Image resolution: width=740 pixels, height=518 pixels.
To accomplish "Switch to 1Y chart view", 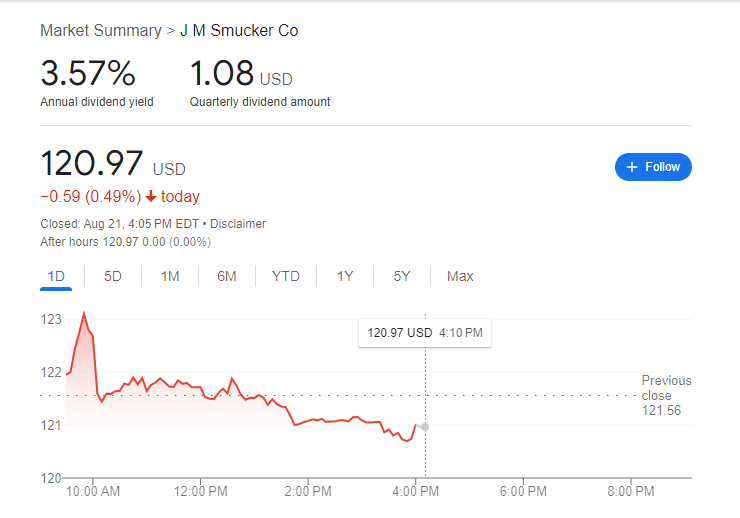I will click(345, 276).
